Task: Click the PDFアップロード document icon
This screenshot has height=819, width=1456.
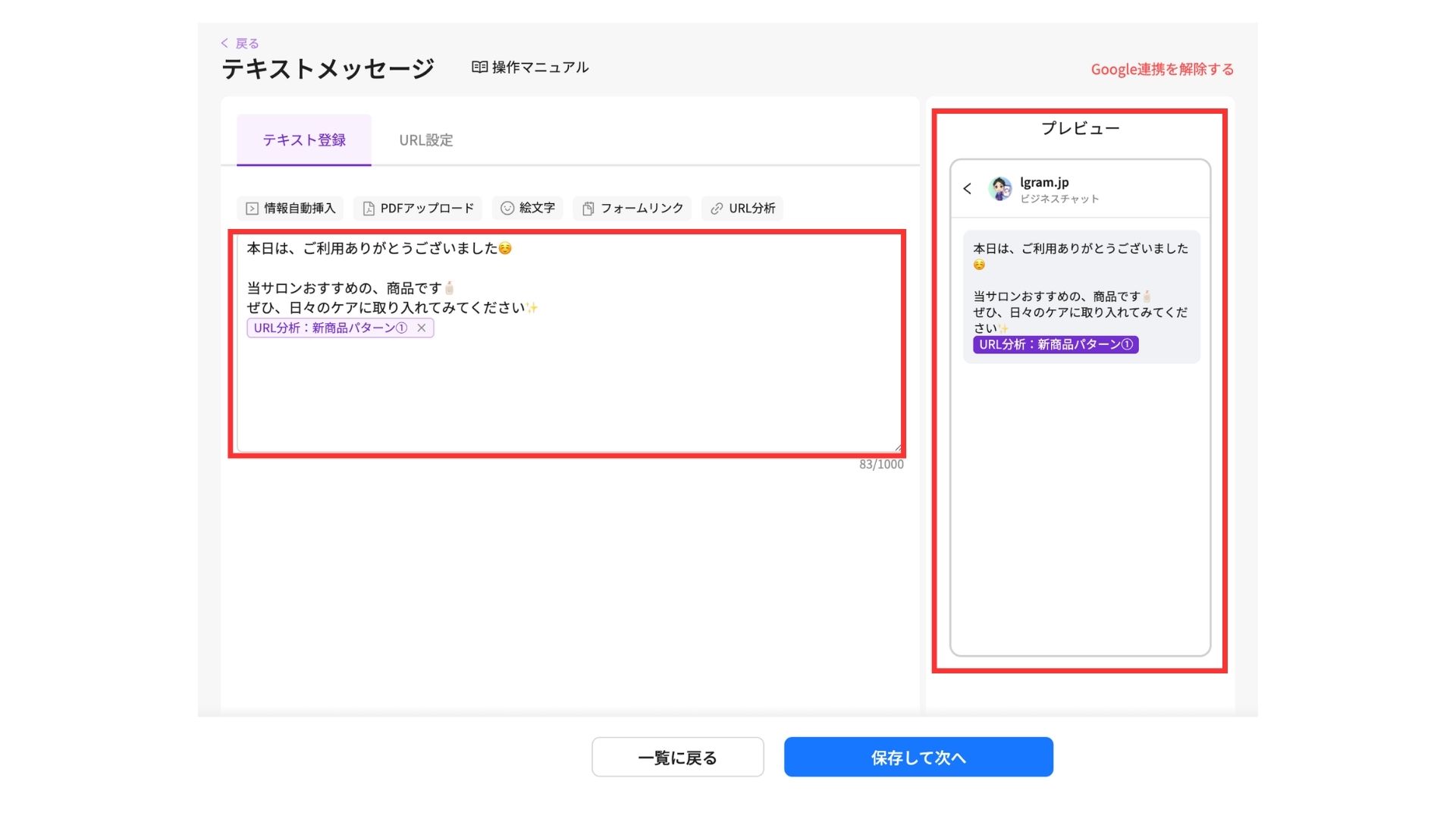Action: point(369,209)
